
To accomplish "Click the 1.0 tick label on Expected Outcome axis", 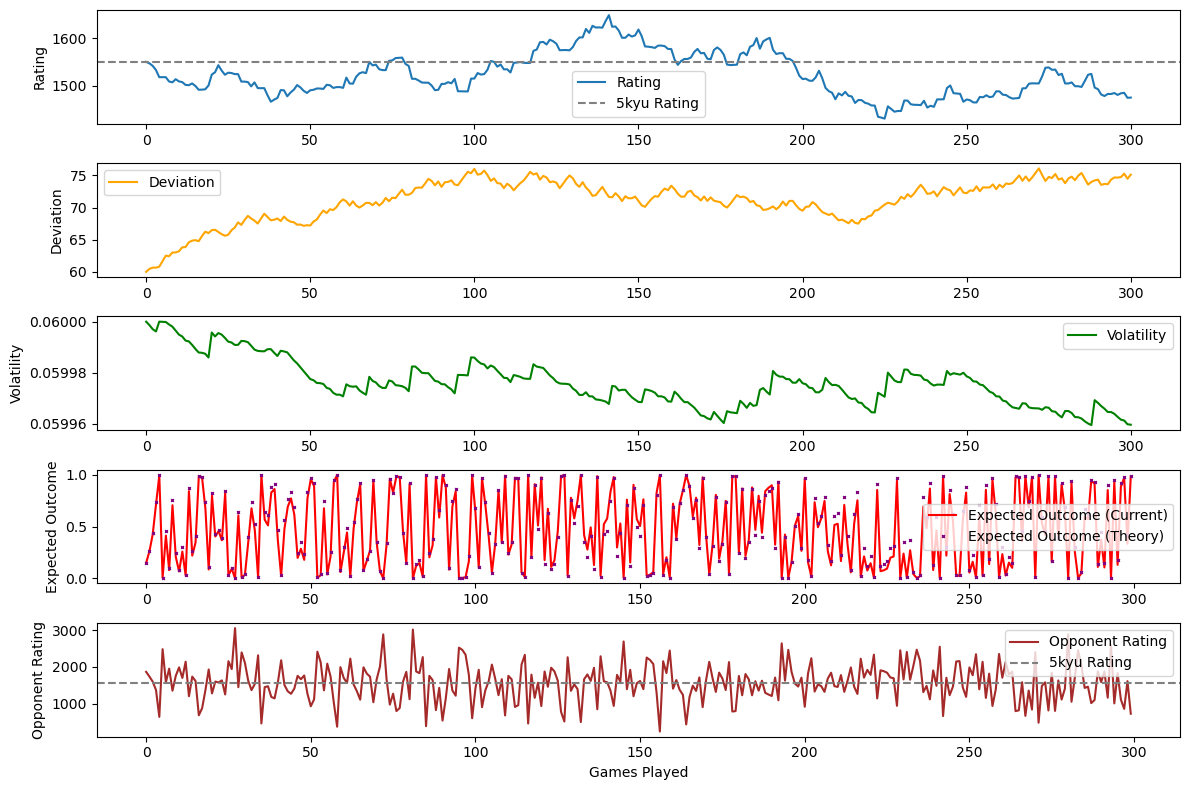I will (x=76, y=475).
